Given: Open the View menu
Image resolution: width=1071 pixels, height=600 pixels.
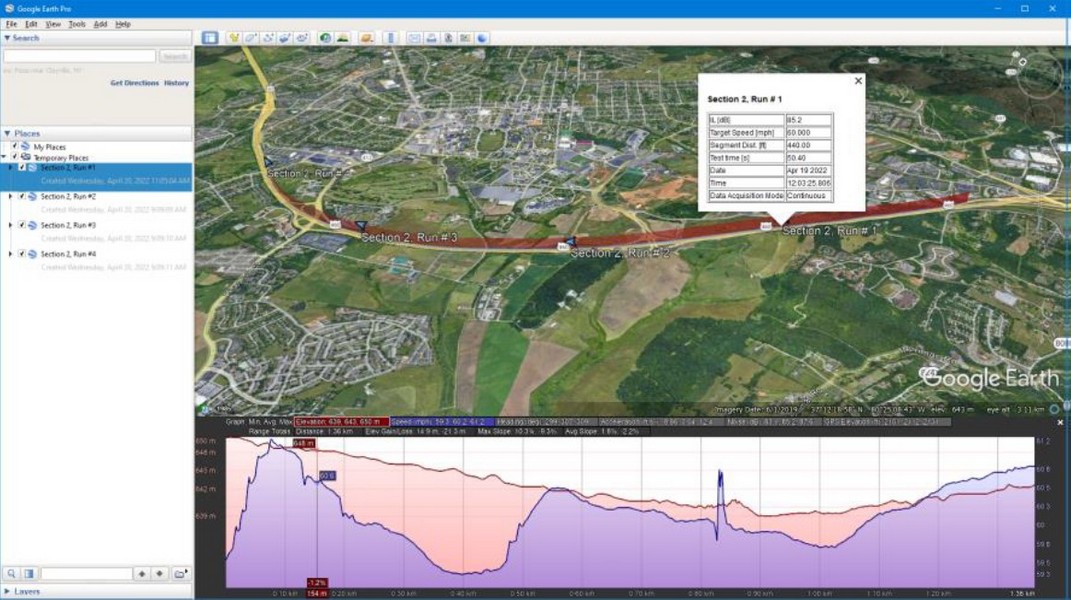Looking at the screenshot, I should coord(53,24).
